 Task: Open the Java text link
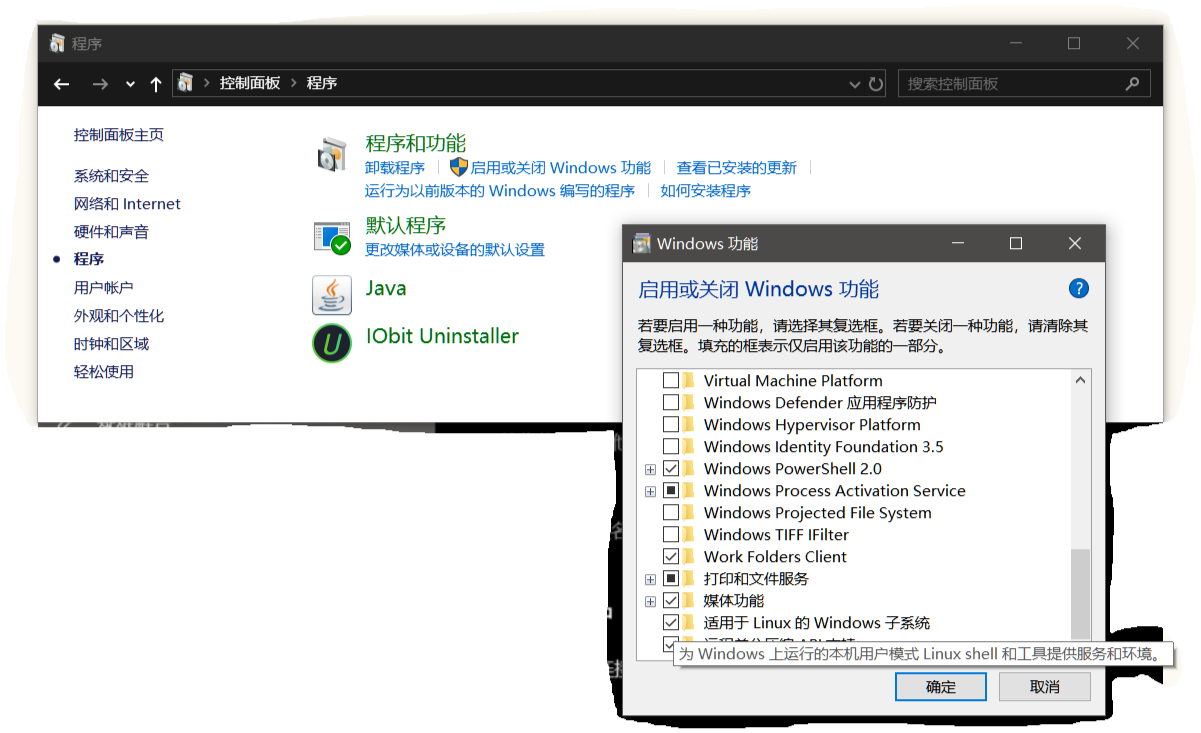click(386, 288)
